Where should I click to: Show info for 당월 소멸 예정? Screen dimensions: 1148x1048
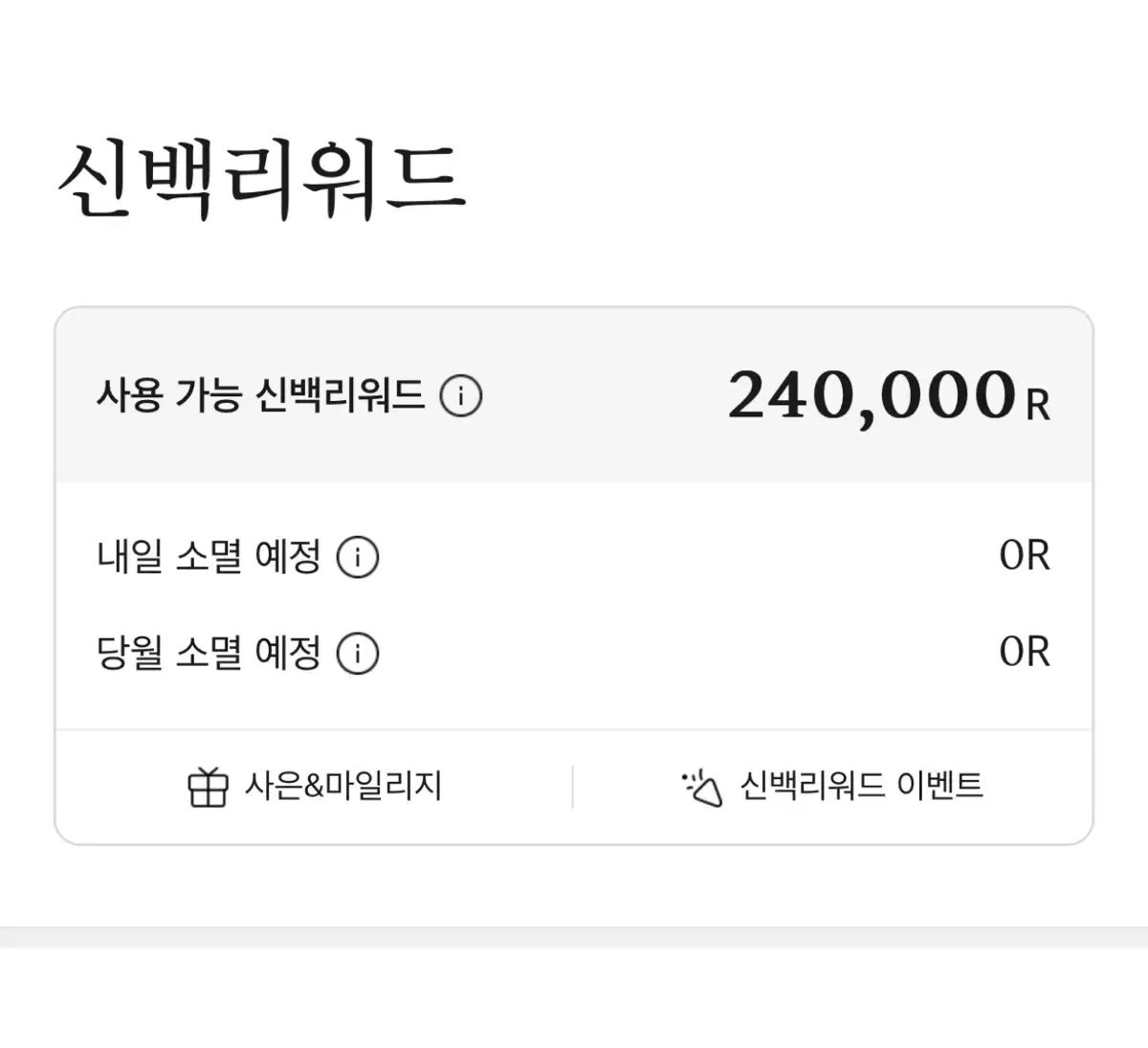[x=358, y=654]
